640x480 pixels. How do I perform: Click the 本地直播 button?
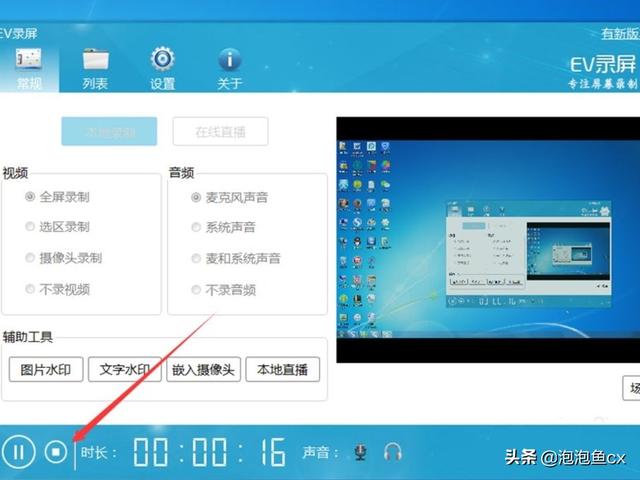(282, 370)
